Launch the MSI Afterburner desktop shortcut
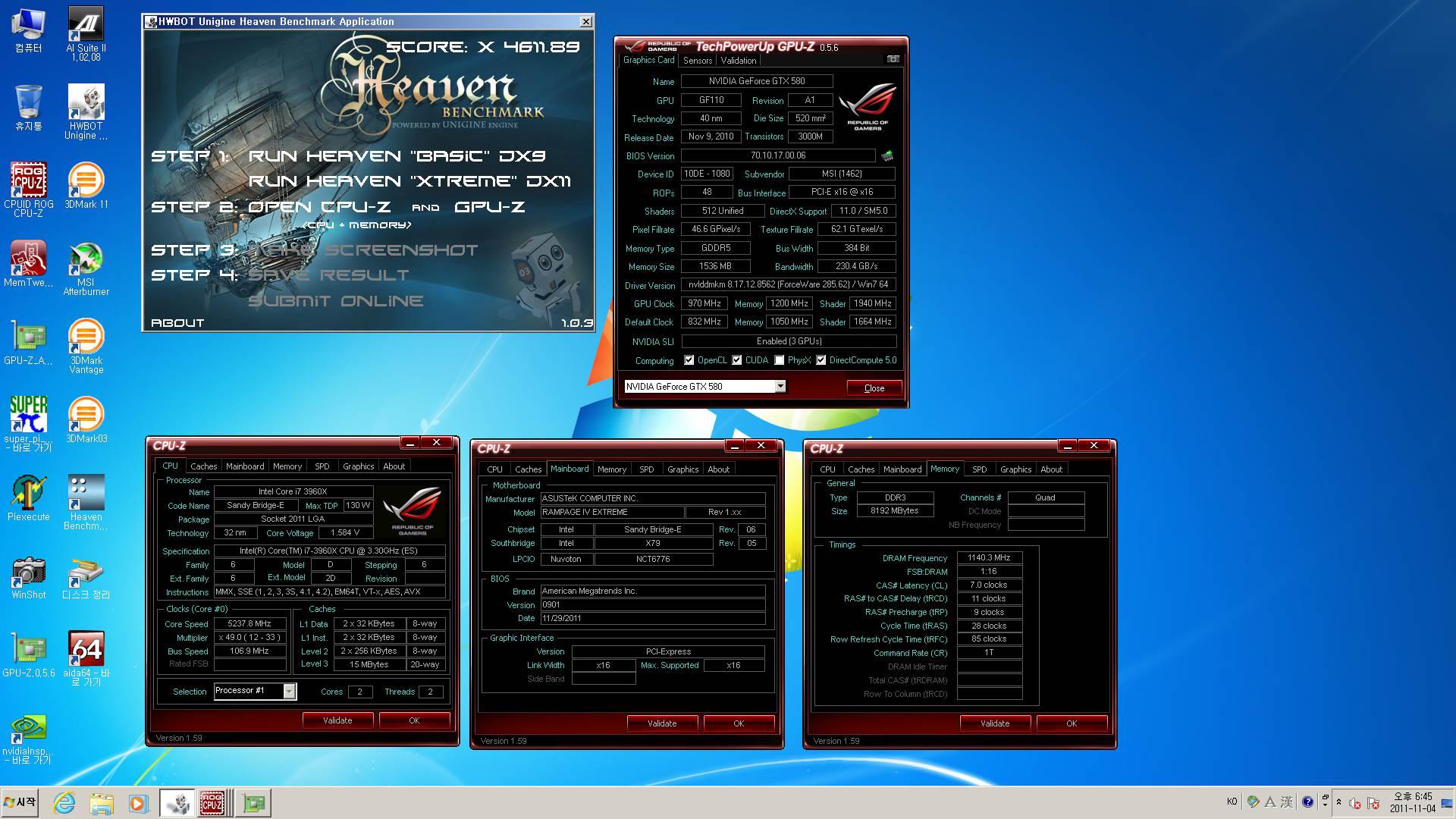Screen dimensions: 1456x819 [86, 268]
